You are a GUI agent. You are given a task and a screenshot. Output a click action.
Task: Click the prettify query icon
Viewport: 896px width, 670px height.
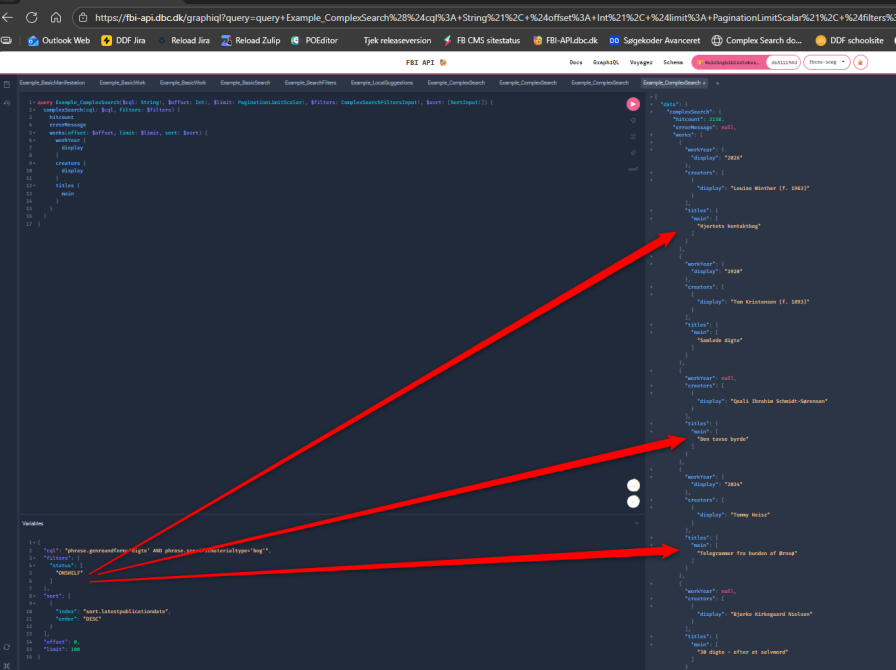click(x=633, y=121)
